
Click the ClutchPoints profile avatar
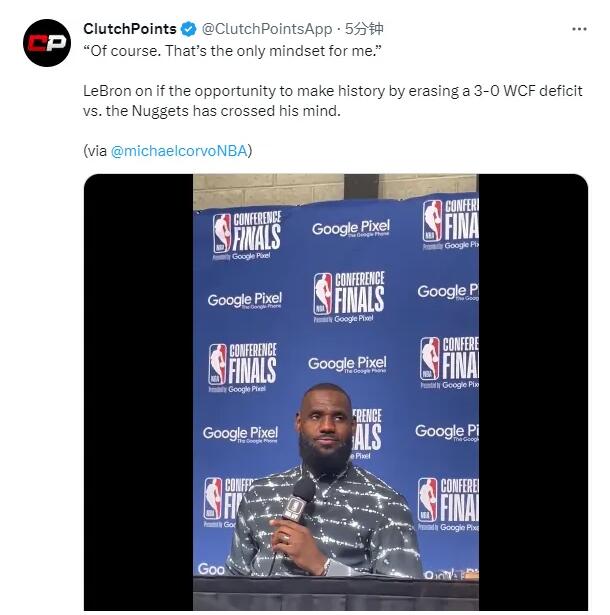pos(43,44)
